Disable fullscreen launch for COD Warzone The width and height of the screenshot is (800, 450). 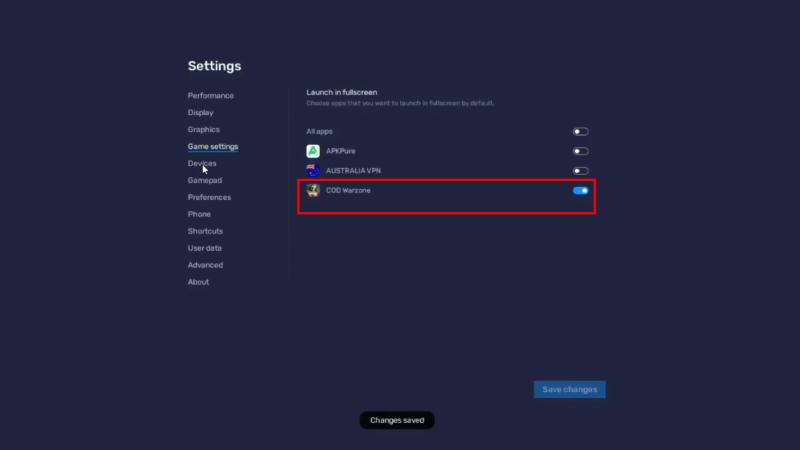[580, 190]
